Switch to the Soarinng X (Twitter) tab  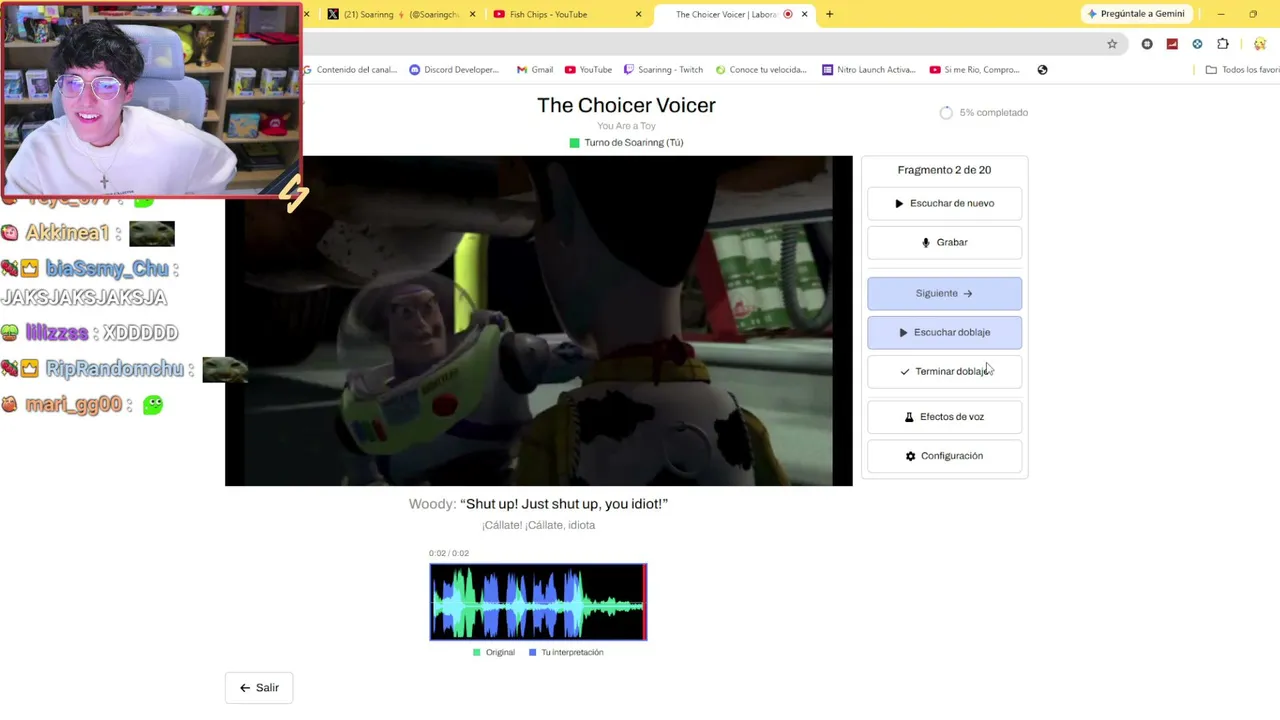pyautogui.click(x=400, y=14)
